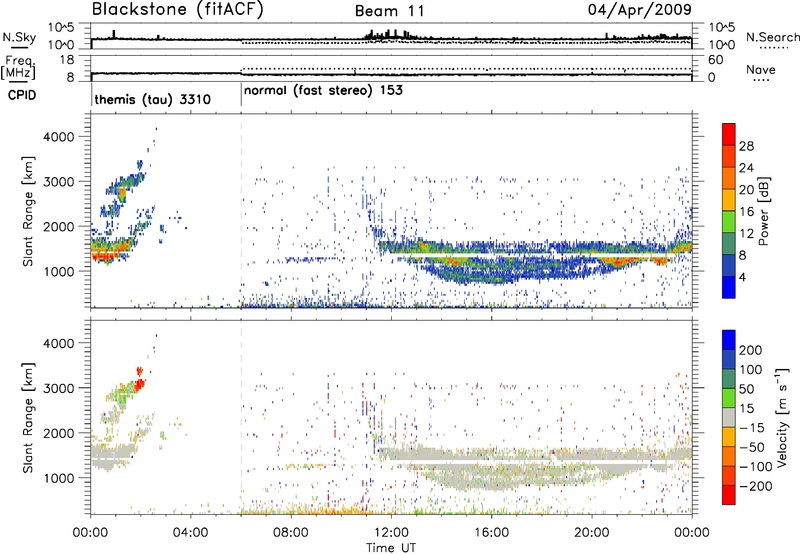Screen dimensions: 800x554
Task: Click the 'Beam 11' label
Action: point(389,11)
